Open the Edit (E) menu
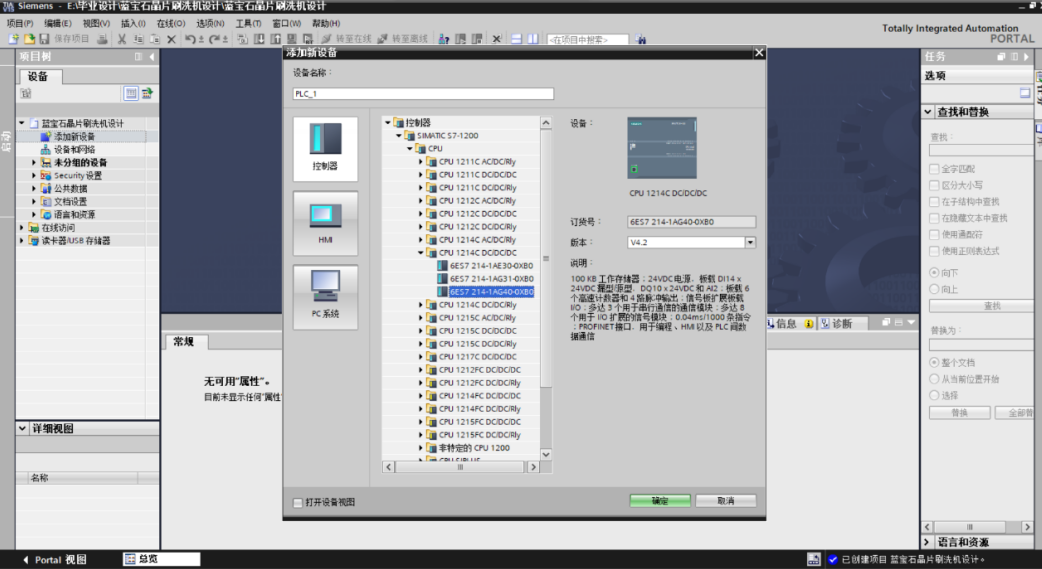 point(57,23)
